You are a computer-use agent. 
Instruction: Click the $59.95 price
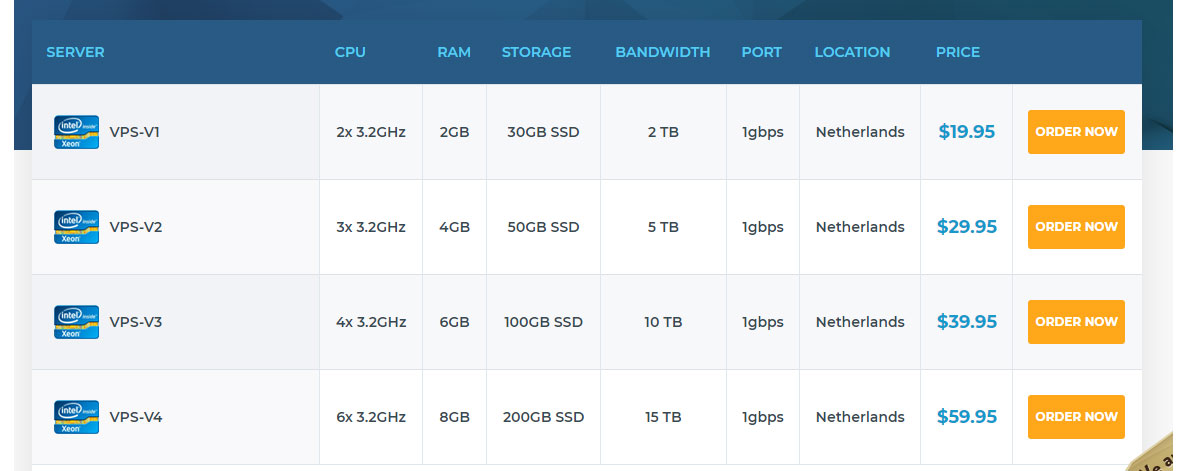pyautogui.click(x=967, y=417)
